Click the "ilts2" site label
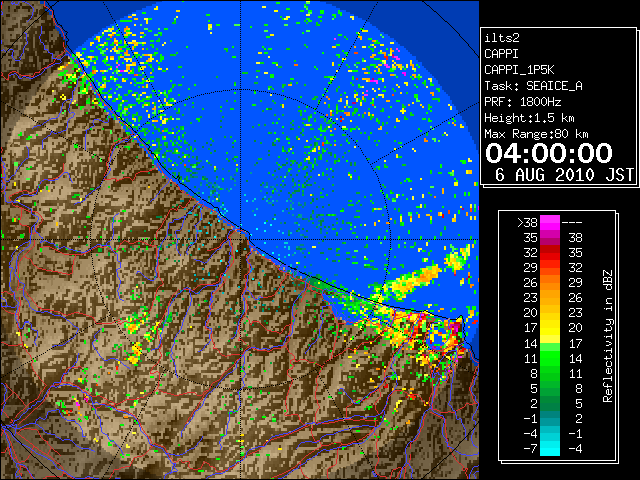Viewport: 640px width, 480px height. [502, 38]
